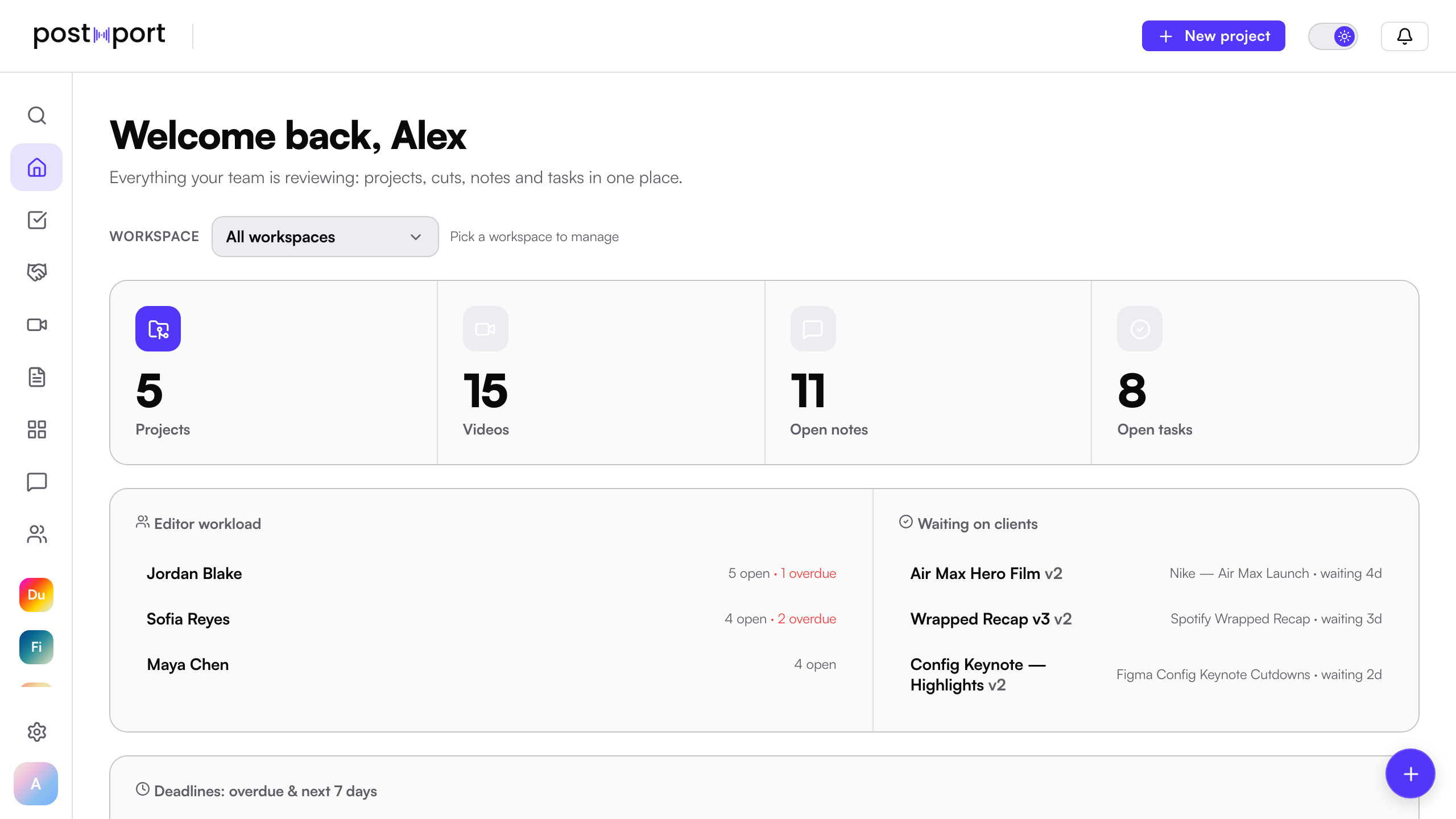Viewport: 1456px width, 819px height.
Task: Click the postport logo
Action: tap(100, 35)
